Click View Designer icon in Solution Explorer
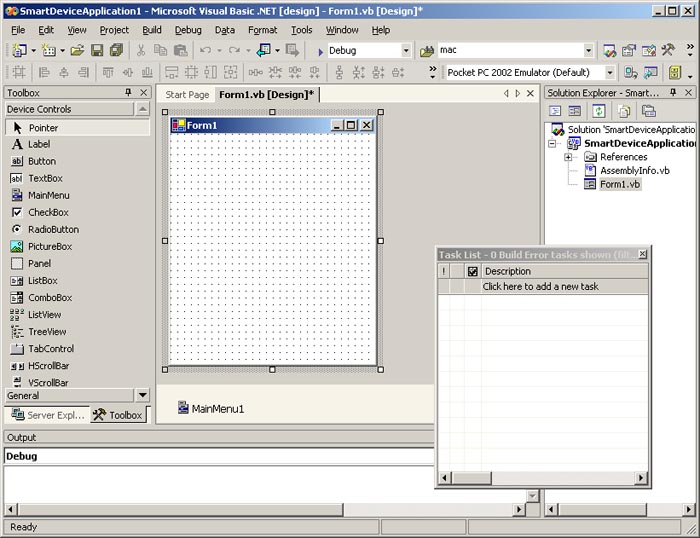700x538 pixels. pos(575,111)
